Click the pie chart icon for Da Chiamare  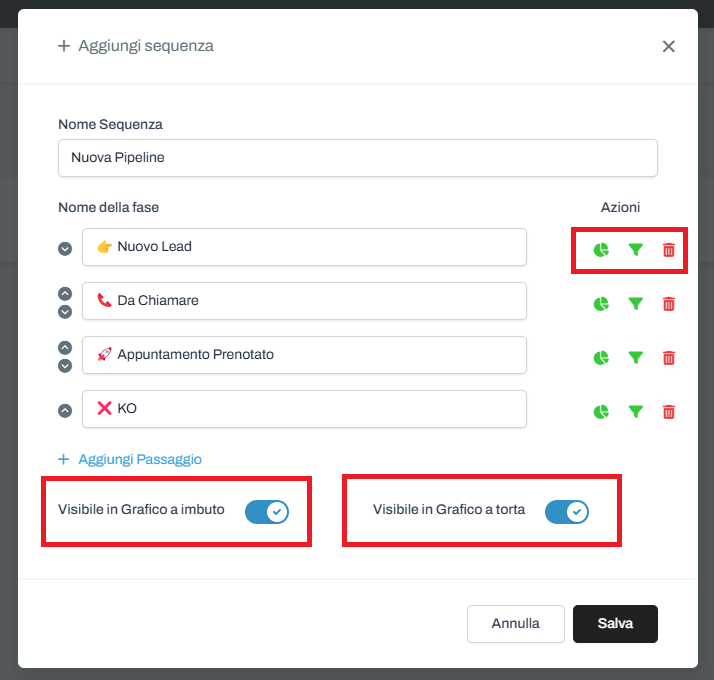(x=601, y=303)
